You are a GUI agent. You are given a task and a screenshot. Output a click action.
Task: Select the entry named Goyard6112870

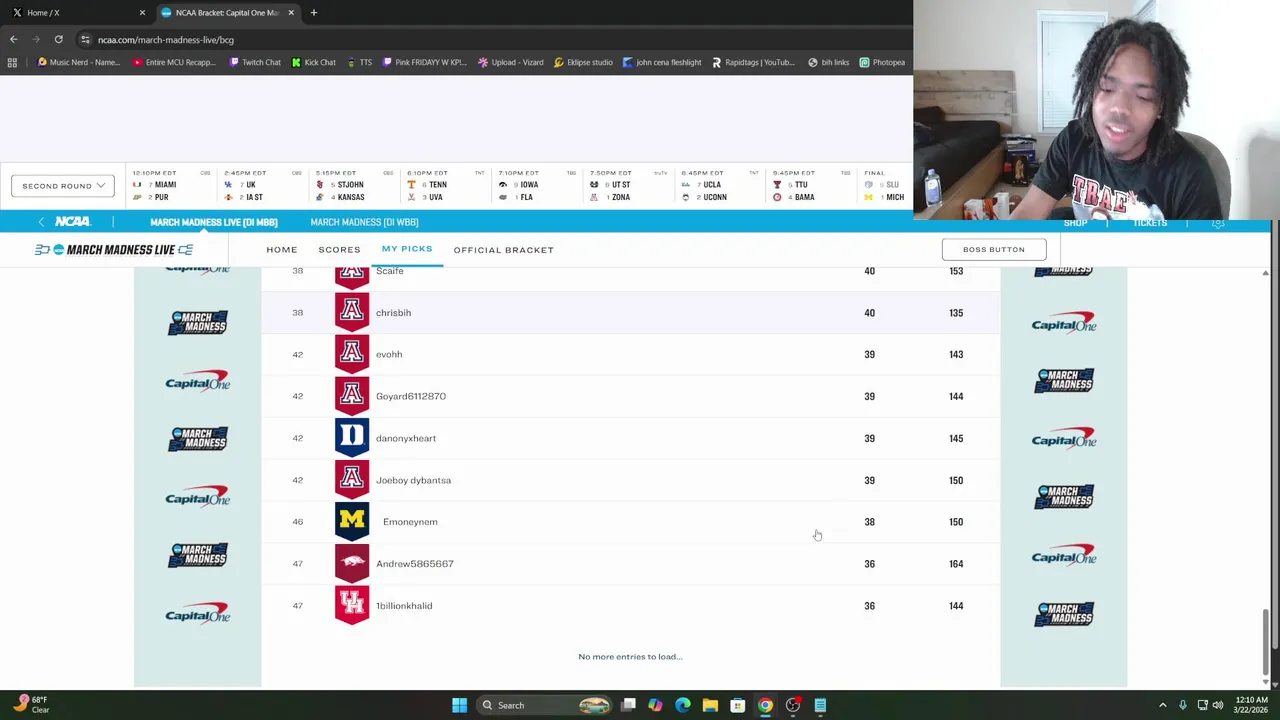[x=411, y=396]
